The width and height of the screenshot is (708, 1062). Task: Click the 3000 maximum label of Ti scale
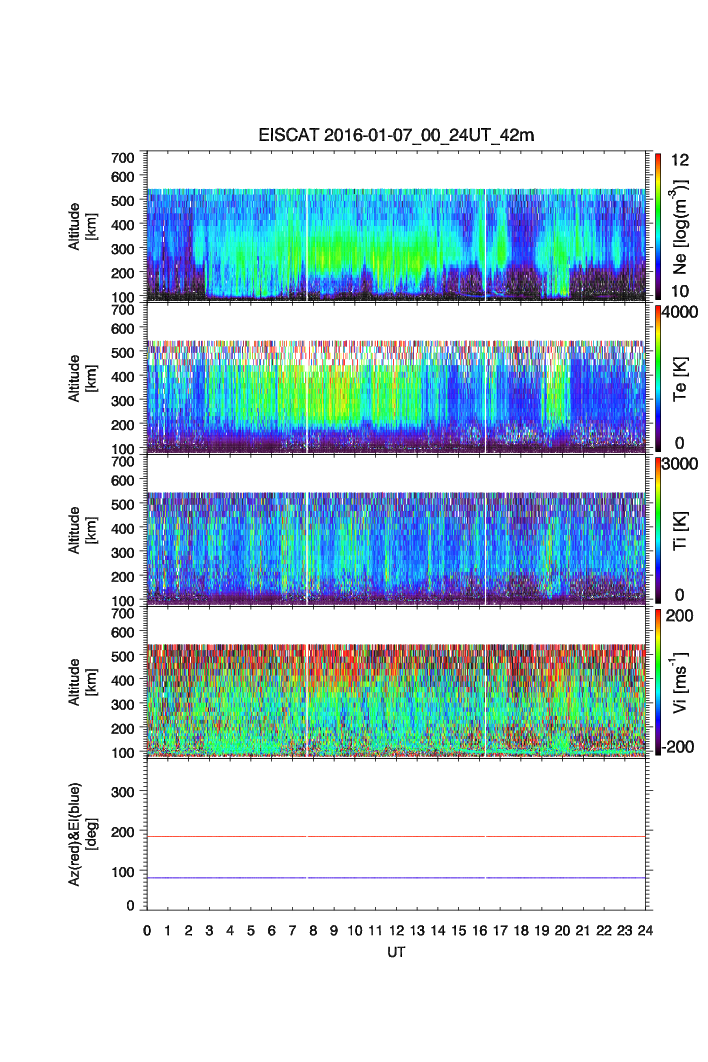(x=680, y=464)
